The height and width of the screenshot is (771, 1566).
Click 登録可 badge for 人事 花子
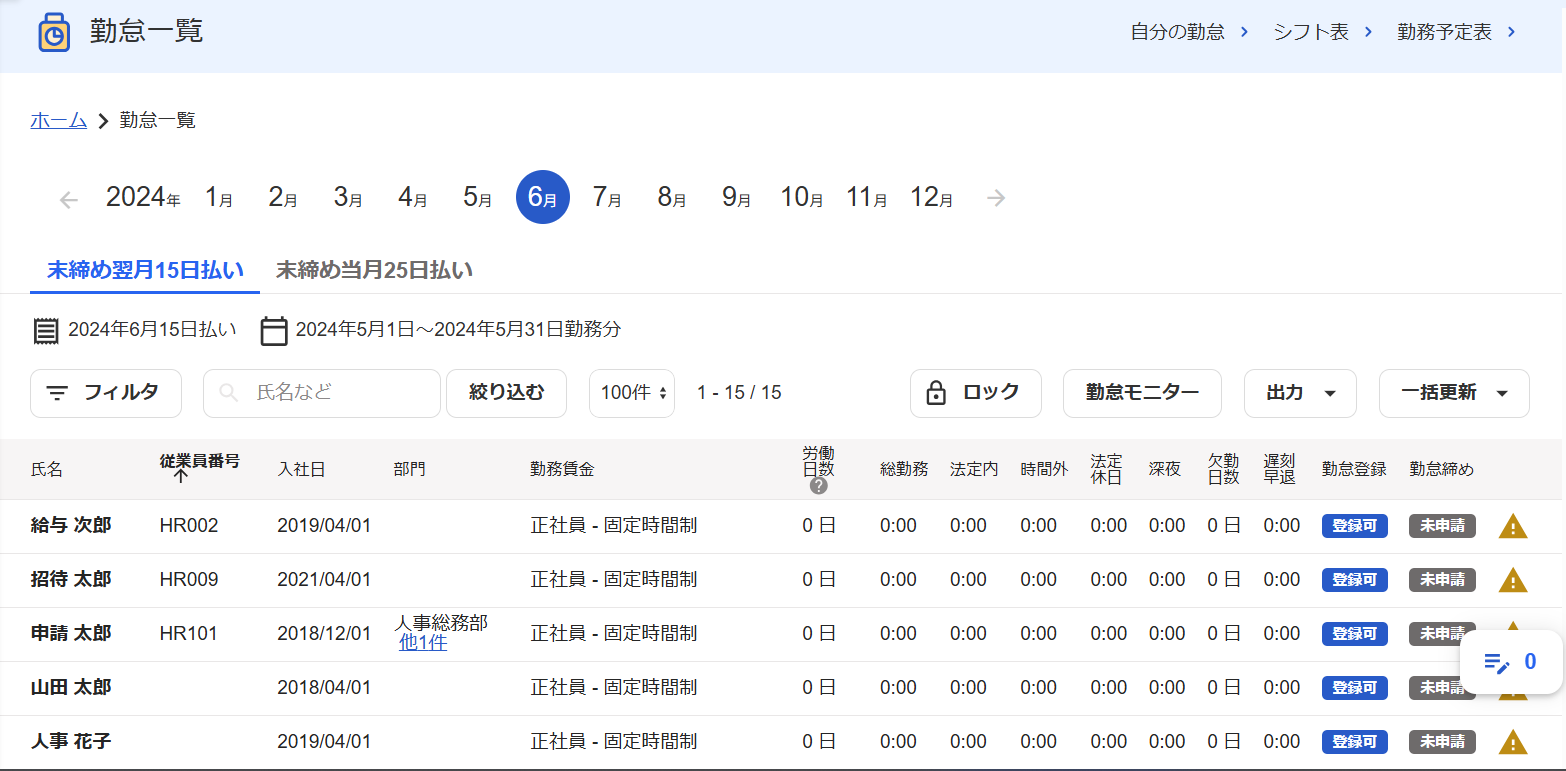point(1355,742)
